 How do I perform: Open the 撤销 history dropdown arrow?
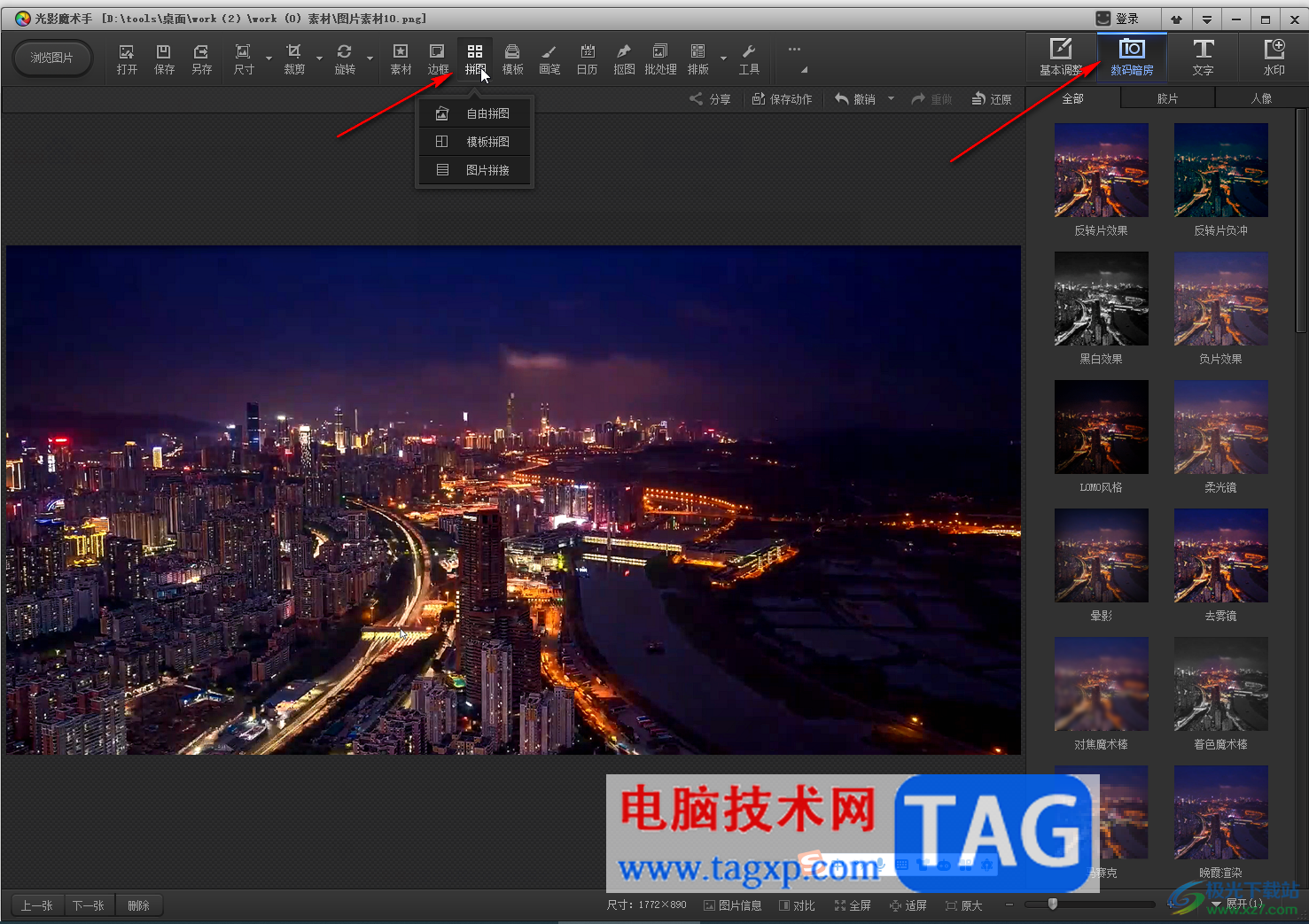click(891, 98)
